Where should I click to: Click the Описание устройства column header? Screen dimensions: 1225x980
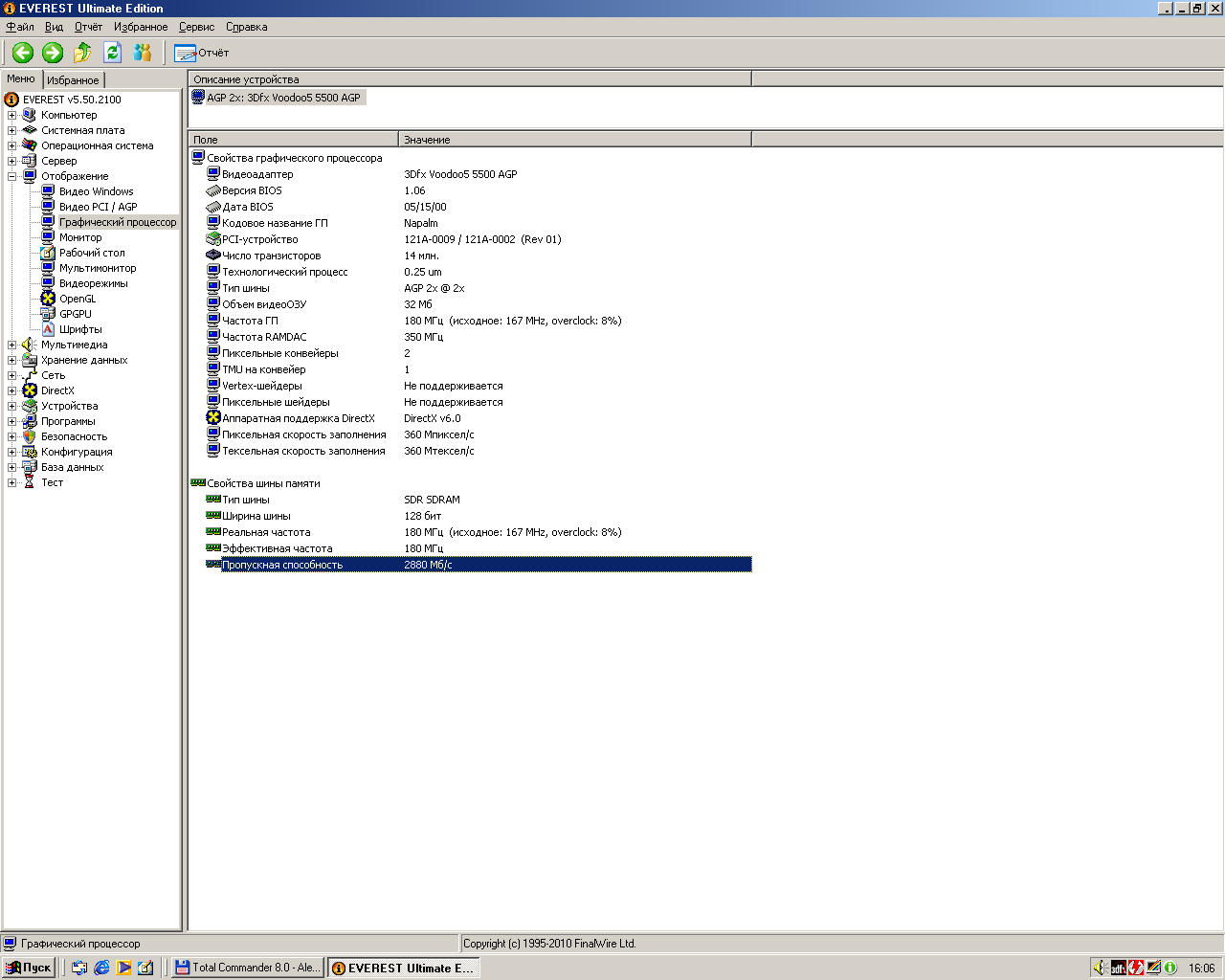tap(470, 79)
